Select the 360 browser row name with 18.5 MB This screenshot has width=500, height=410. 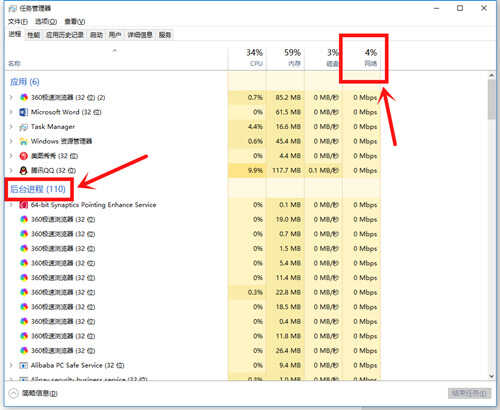point(63,307)
